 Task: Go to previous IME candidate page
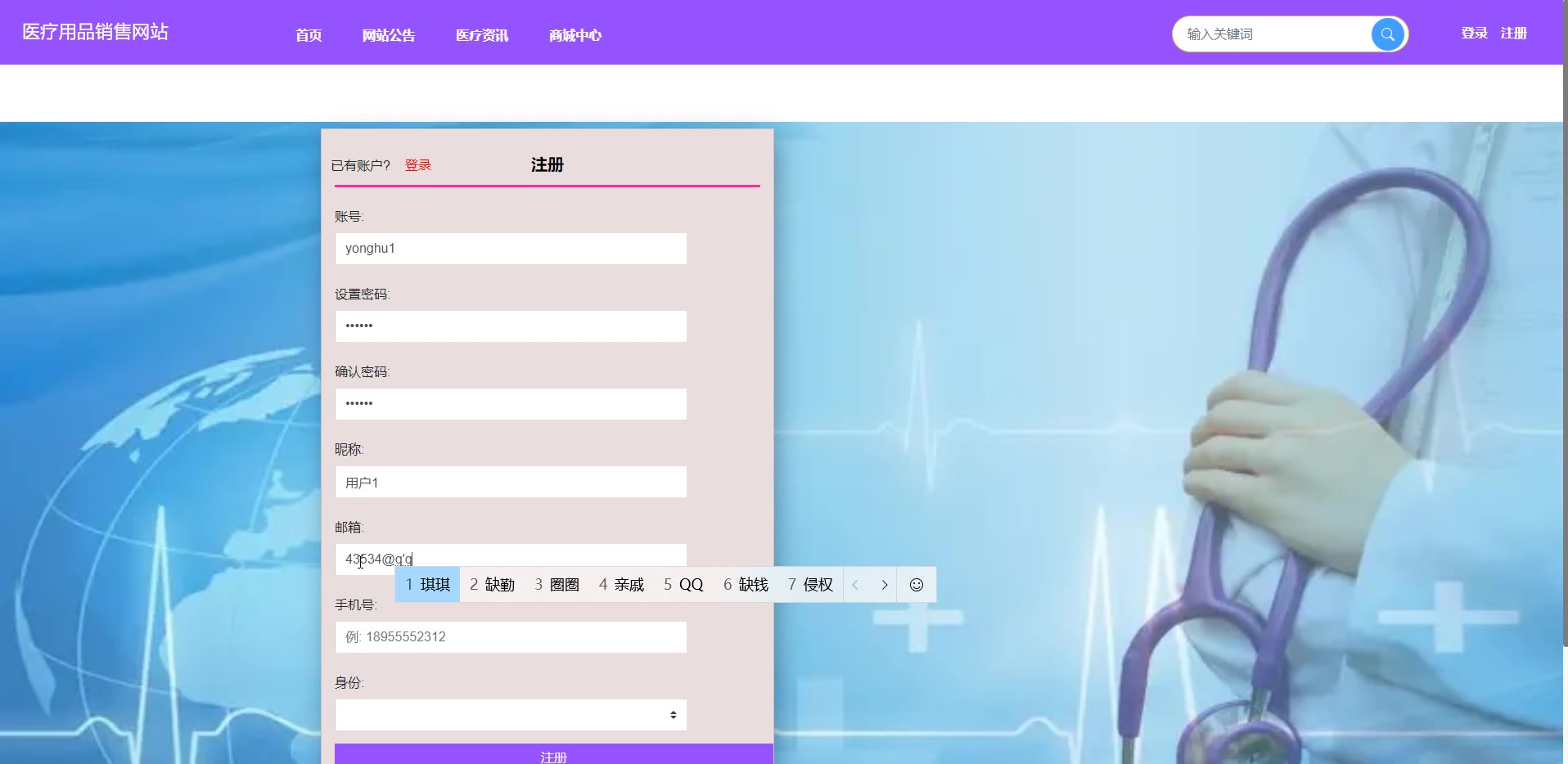tap(856, 585)
